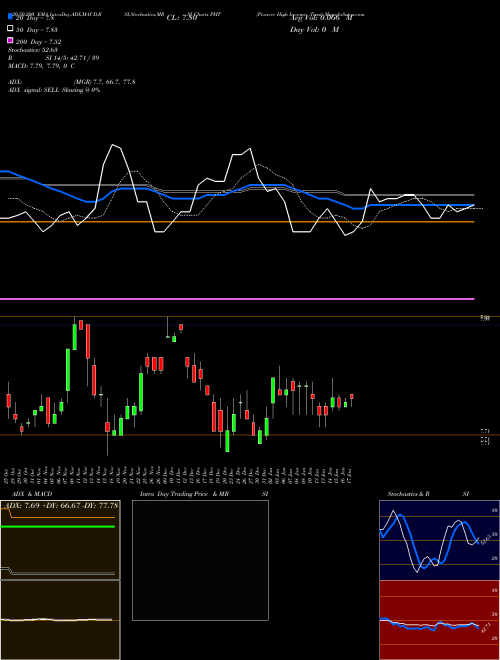The image size is (500, 660).
Task: Click 'ADX: 7.69 +DY: 66.67 -DY: 77.78' header
Action: (x=60, y=505)
